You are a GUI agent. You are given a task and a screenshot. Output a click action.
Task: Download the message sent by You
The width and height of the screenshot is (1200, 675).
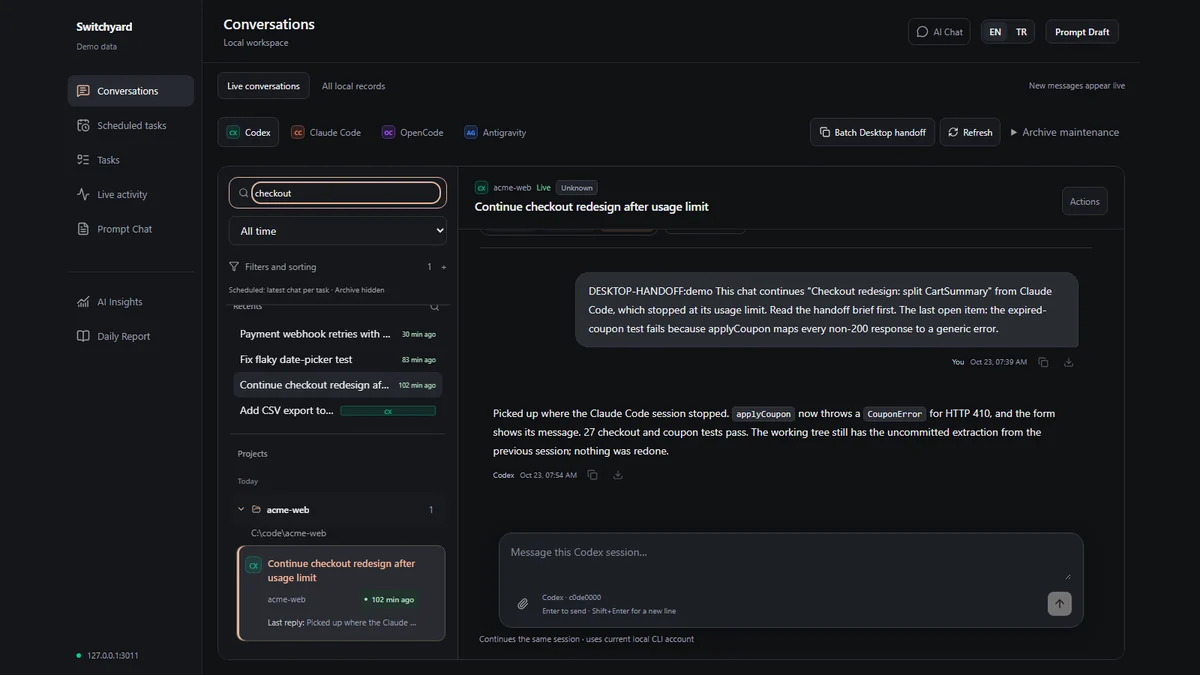tap(1068, 362)
